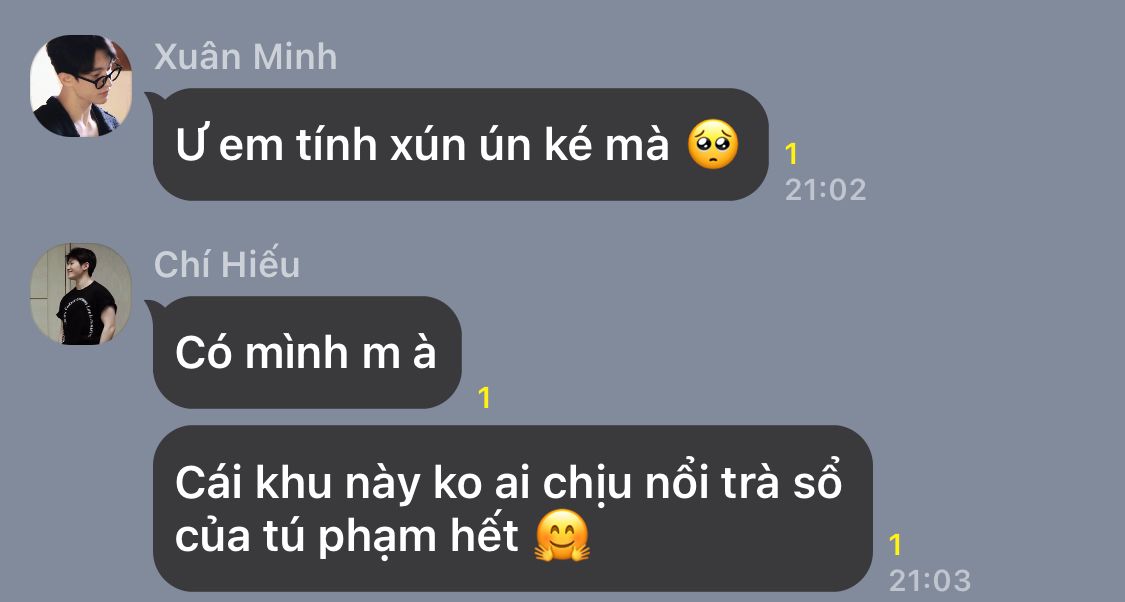Click the 21:02 timestamp
Viewport: 1125px width, 602px height.
(x=825, y=190)
